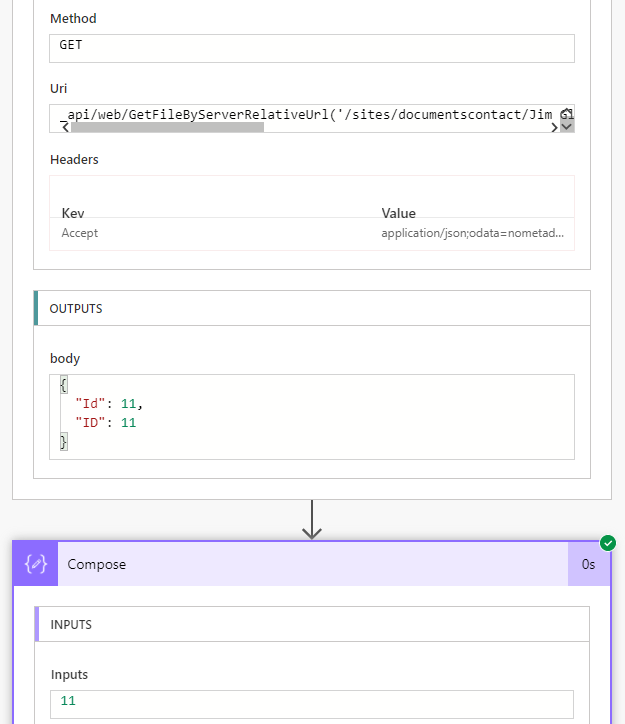The image size is (625, 724).
Task: Click the Compose Inputs field showing 11
Action: tap(312, 702)
